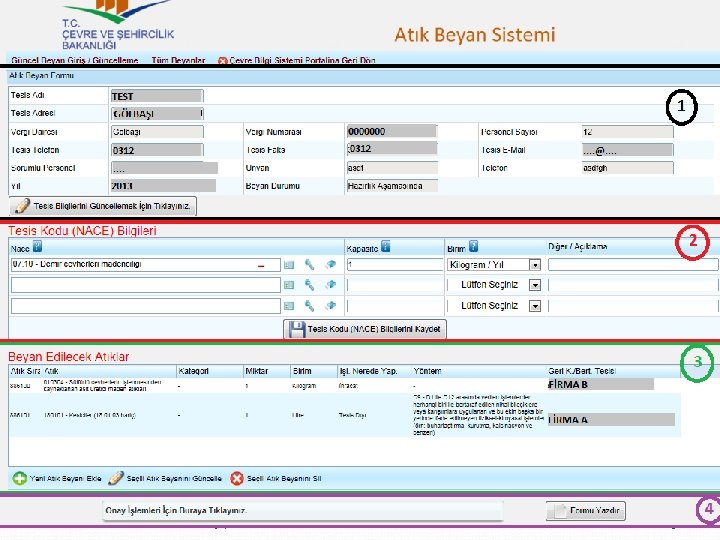
Task: Click magnifier search icon in second NACE row
Action: (x=309, y=285)
